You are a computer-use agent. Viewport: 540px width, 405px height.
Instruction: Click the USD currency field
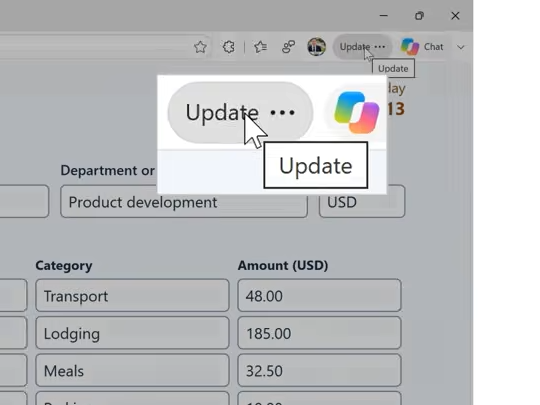point(362,201)
